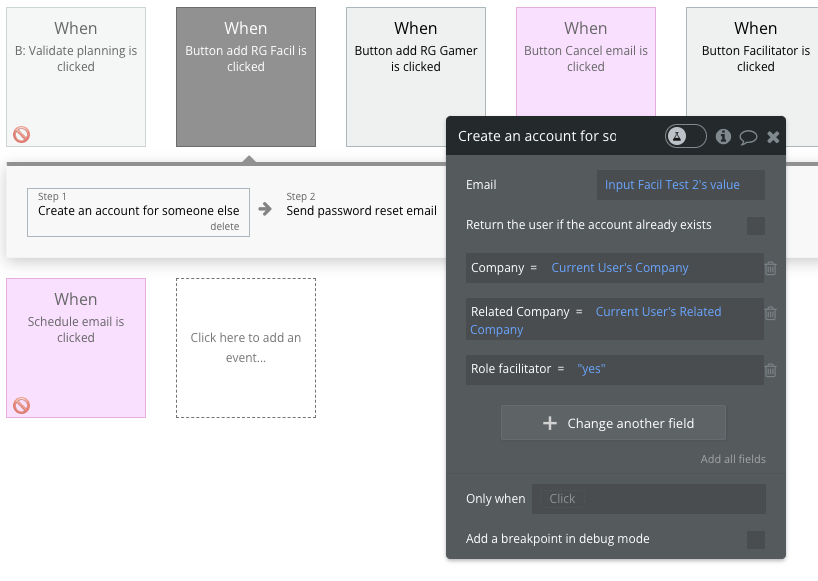This screenshot has width=818, height=581.
Task: Click the disabled icon on Schedule email event
Action: click(21, 405)
